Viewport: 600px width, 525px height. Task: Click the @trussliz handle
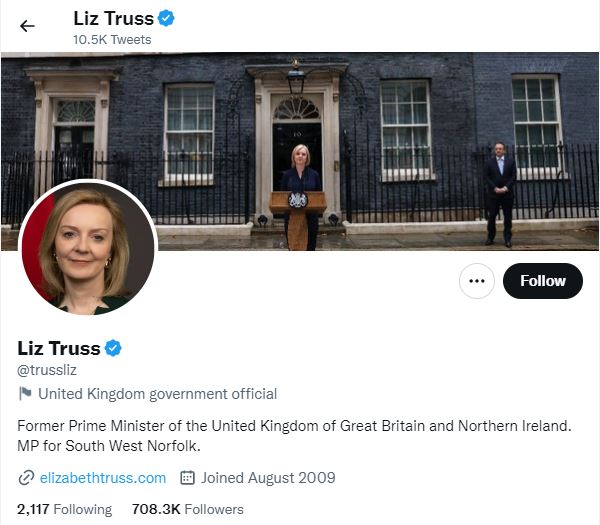47,370
